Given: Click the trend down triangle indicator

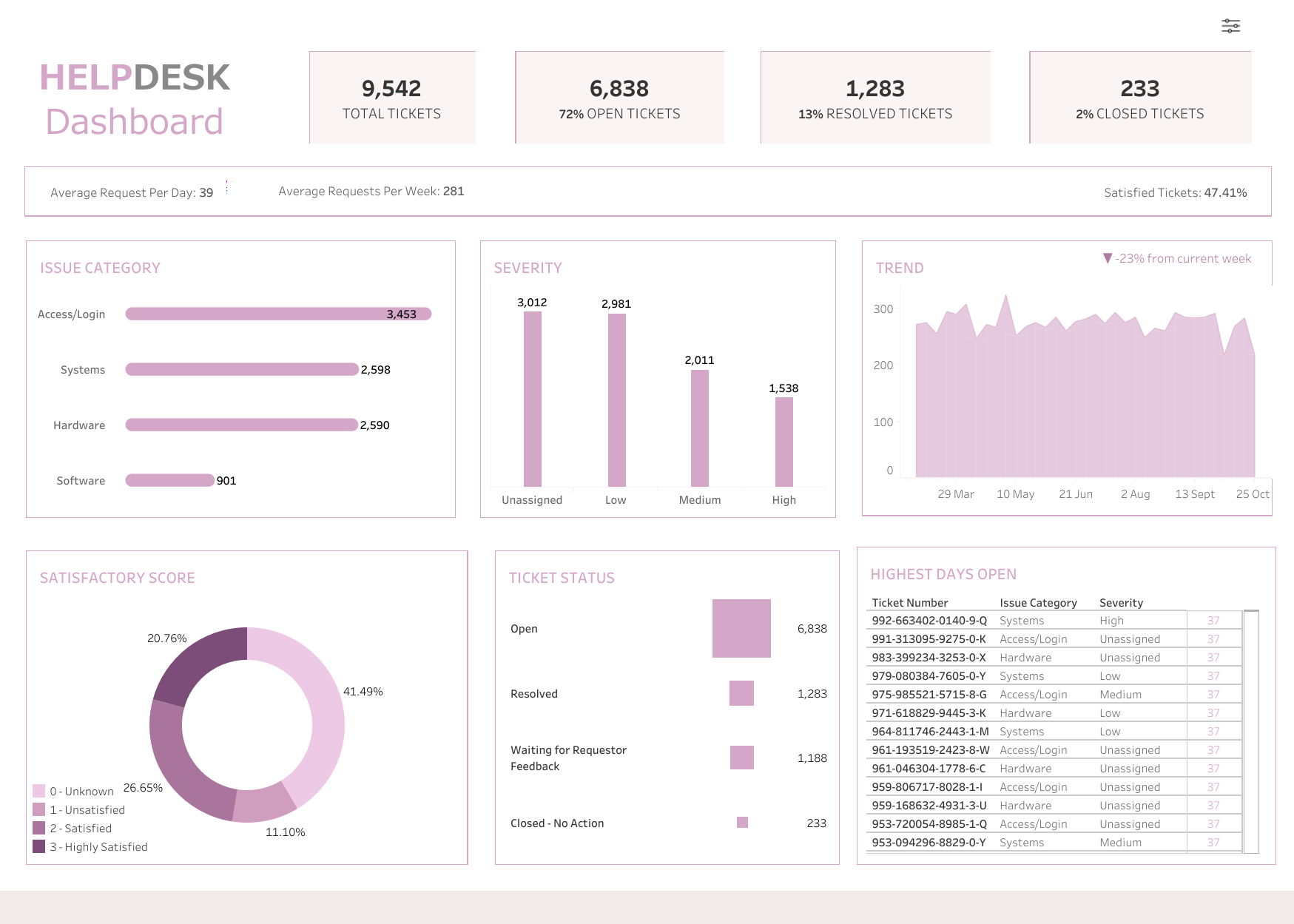Looking at the screenshot, I should [1108, 258].
